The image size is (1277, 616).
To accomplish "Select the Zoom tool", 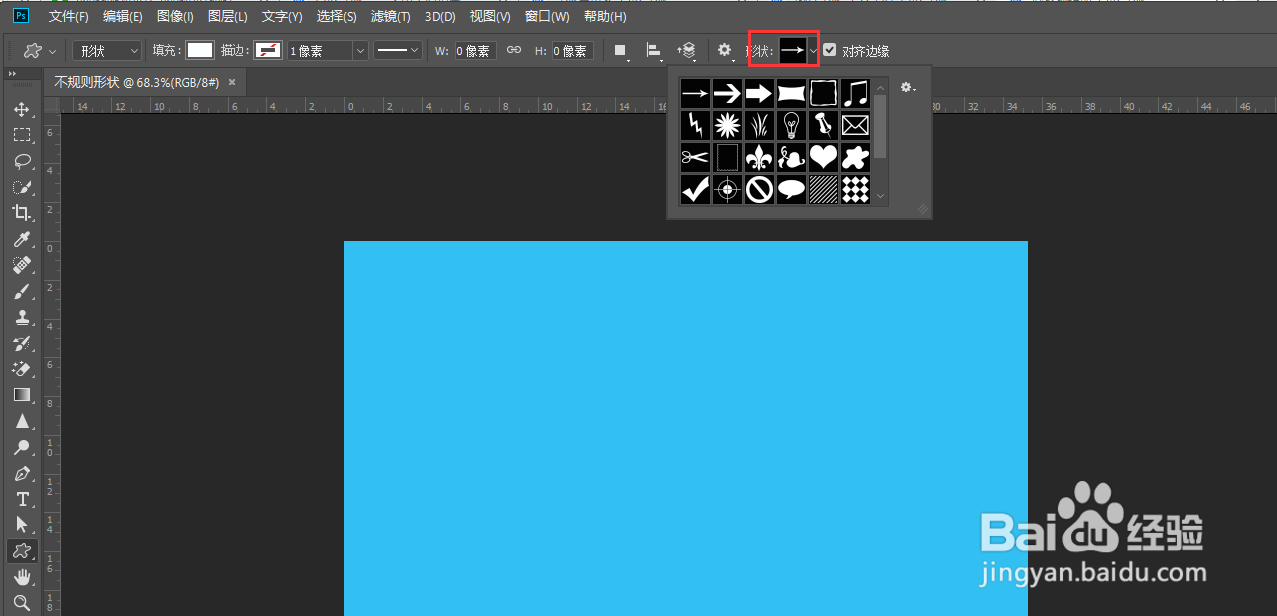I will (x=22, y=603).
